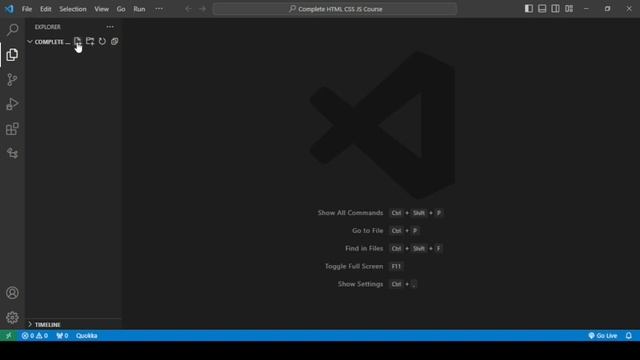Open the Edit menu
The width and height of the screenshot is (640, 360).
point(46,9)
